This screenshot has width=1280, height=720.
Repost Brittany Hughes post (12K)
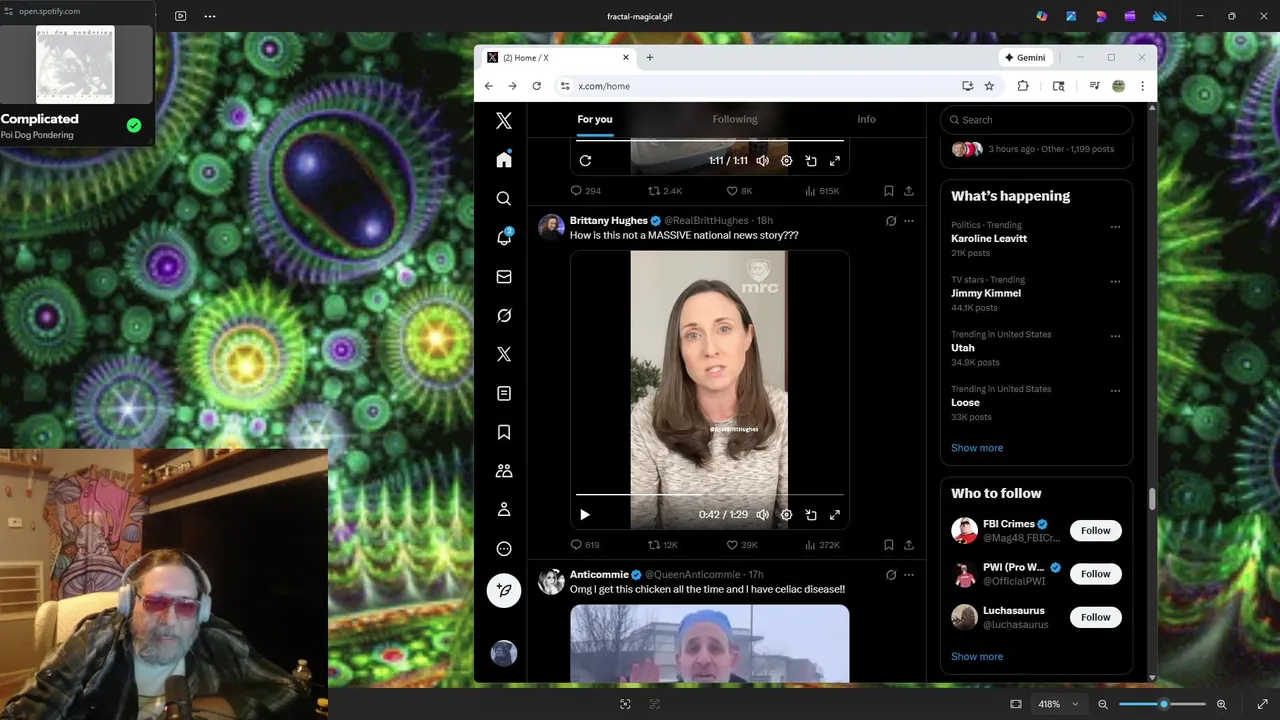pos(663,545)
